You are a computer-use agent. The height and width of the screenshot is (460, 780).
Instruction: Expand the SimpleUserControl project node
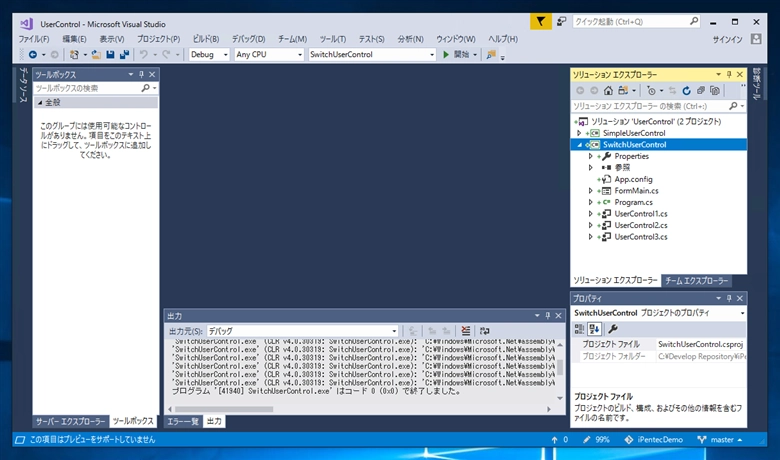(579, 133)
